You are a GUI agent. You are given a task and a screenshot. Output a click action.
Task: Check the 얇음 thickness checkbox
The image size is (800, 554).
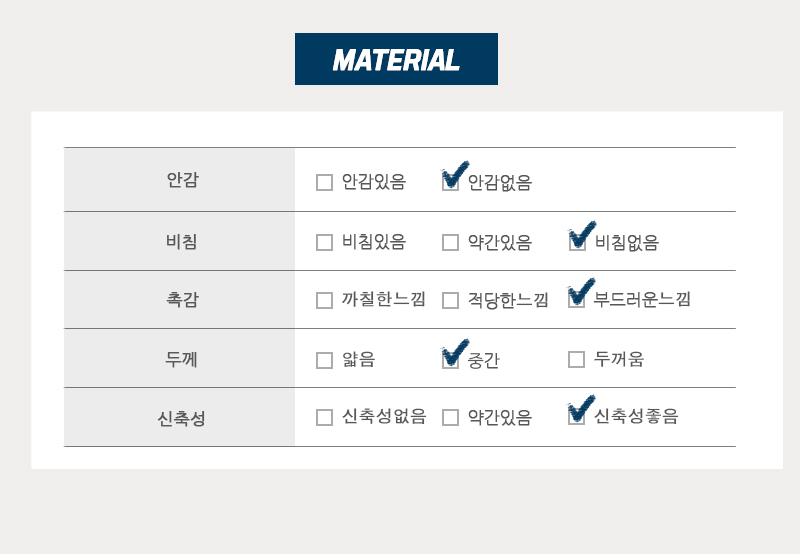(324, 360)
